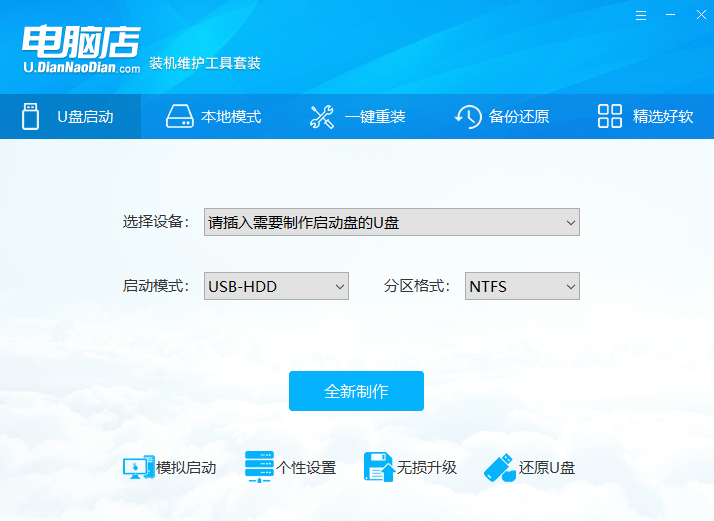The image size is (714, 521).
Task: Click the wrench tools icon for 一键重装
Action: [x=322, y=116]
